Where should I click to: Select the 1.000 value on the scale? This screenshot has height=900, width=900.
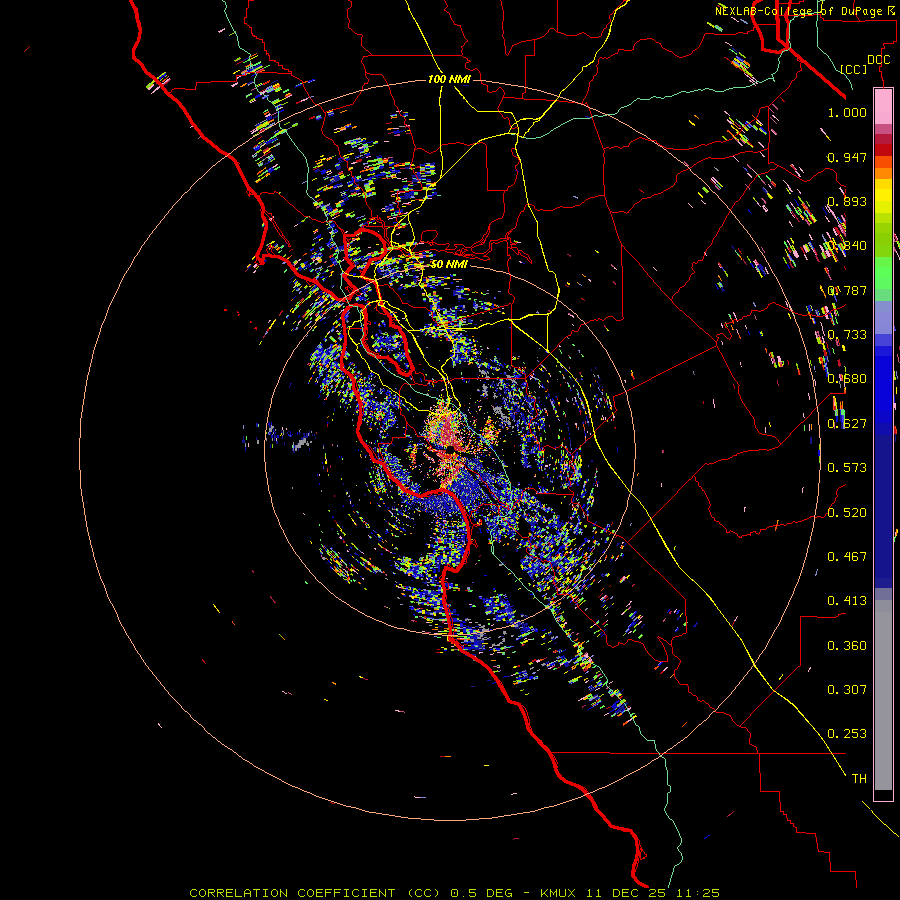tap(847, 112)
